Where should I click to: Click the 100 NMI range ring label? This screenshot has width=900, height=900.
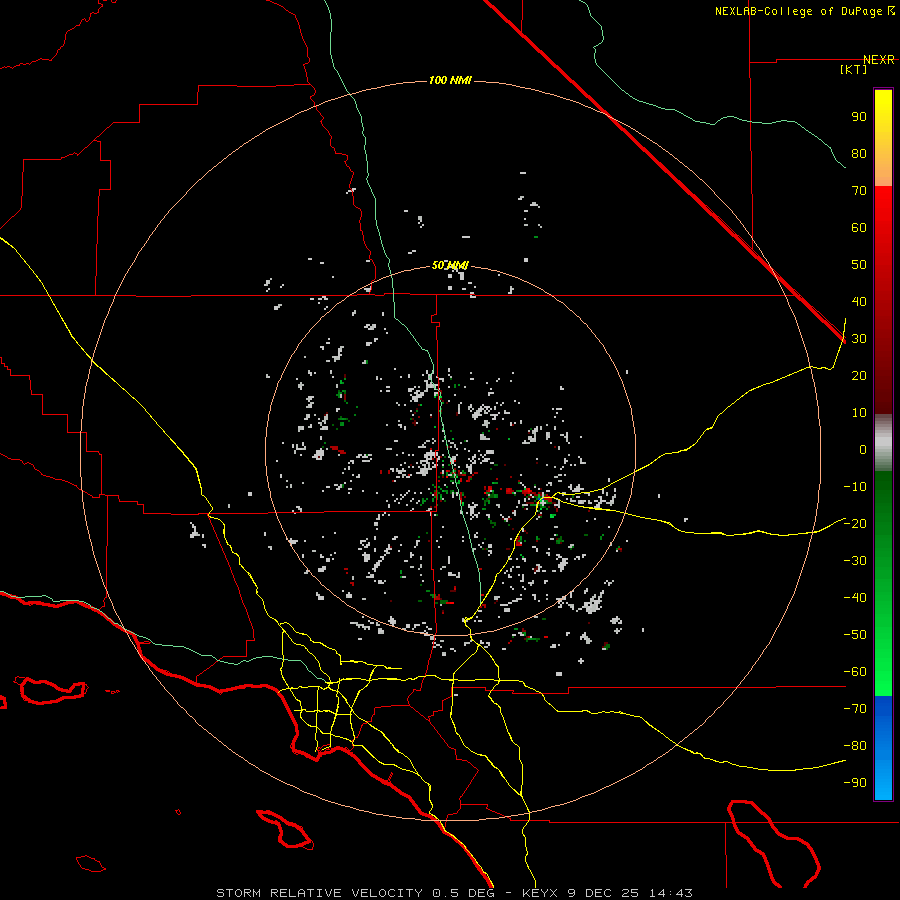[x=450, y=80]
